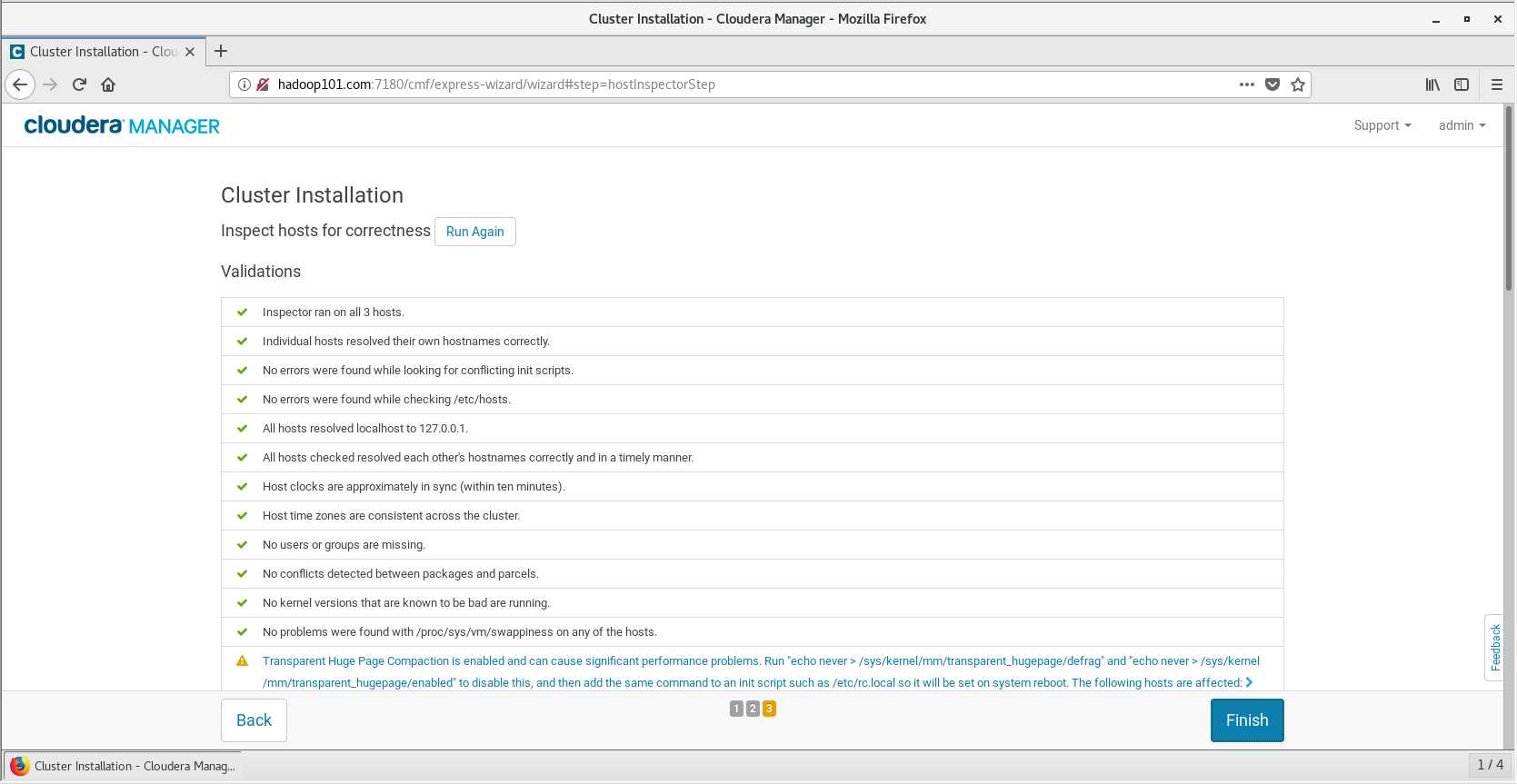Go to wizard step 2 indicator
The height and width of the screenshot is (784, 1517).
(x=753, y=709)
